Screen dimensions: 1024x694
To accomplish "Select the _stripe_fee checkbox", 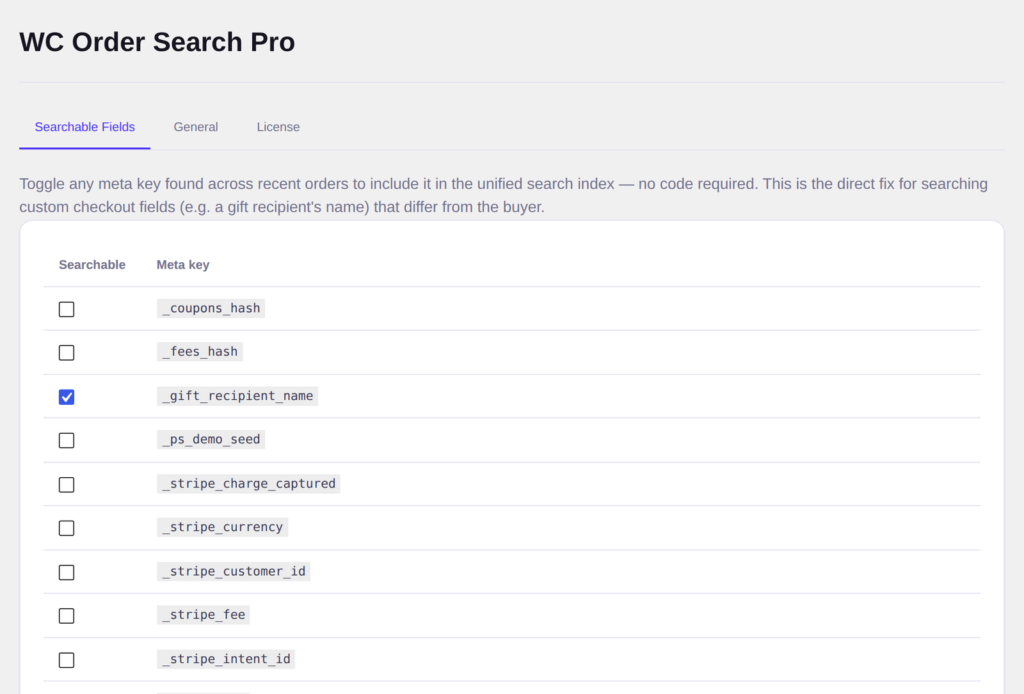I will pos(67,616).
